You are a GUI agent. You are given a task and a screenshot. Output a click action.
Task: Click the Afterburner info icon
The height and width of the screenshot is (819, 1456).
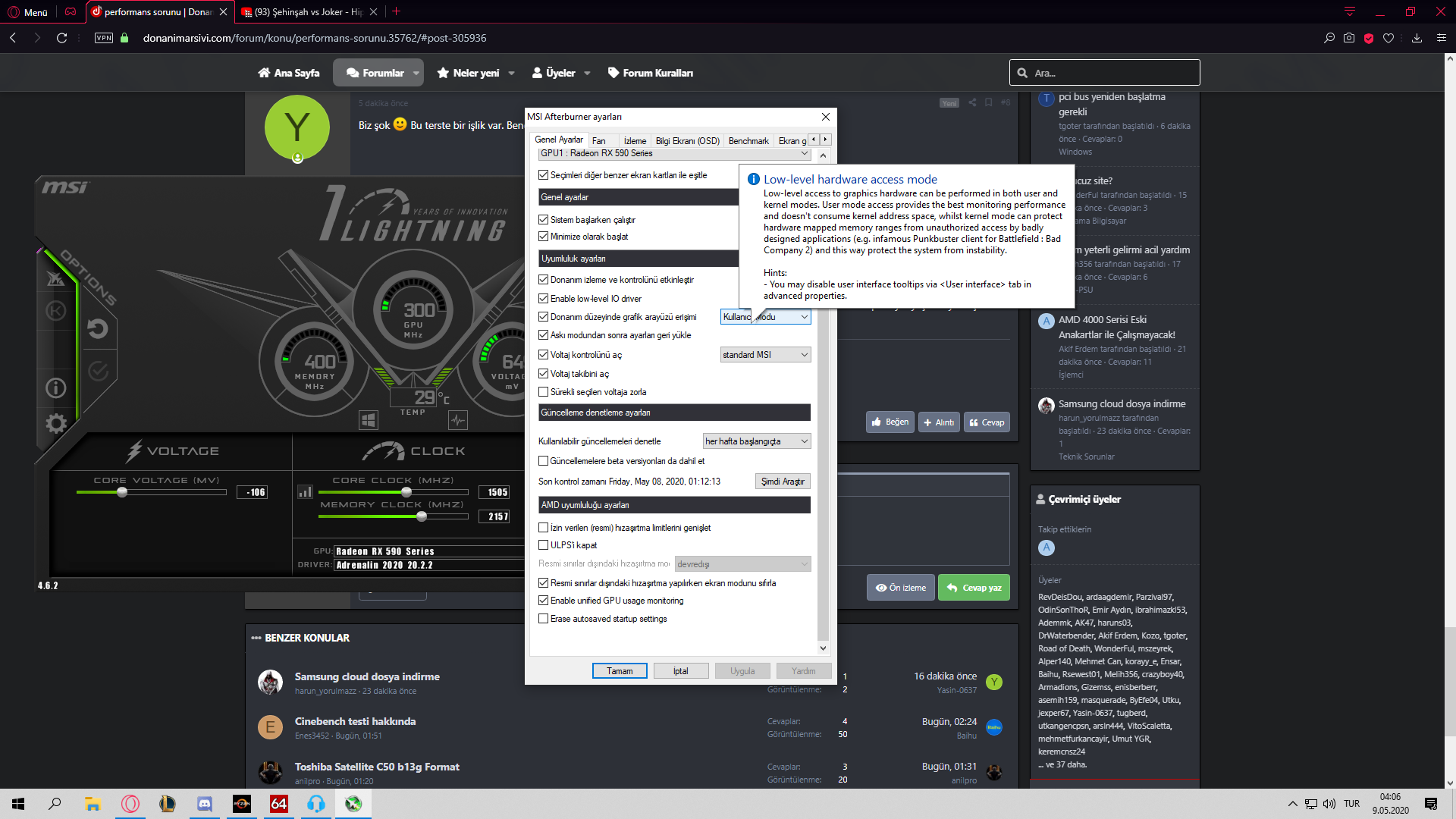(x=56, y=388)
